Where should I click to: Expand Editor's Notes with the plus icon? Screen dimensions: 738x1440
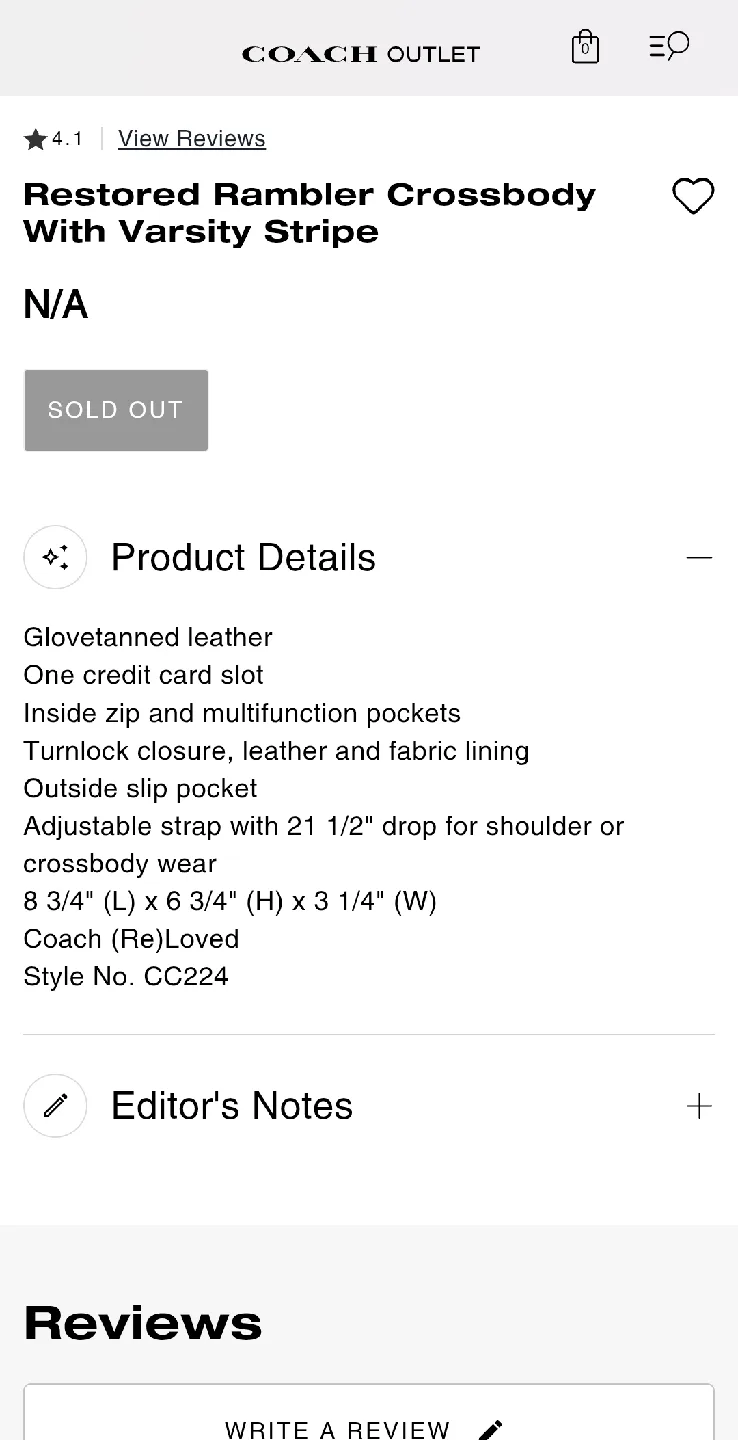point(699,1106)
